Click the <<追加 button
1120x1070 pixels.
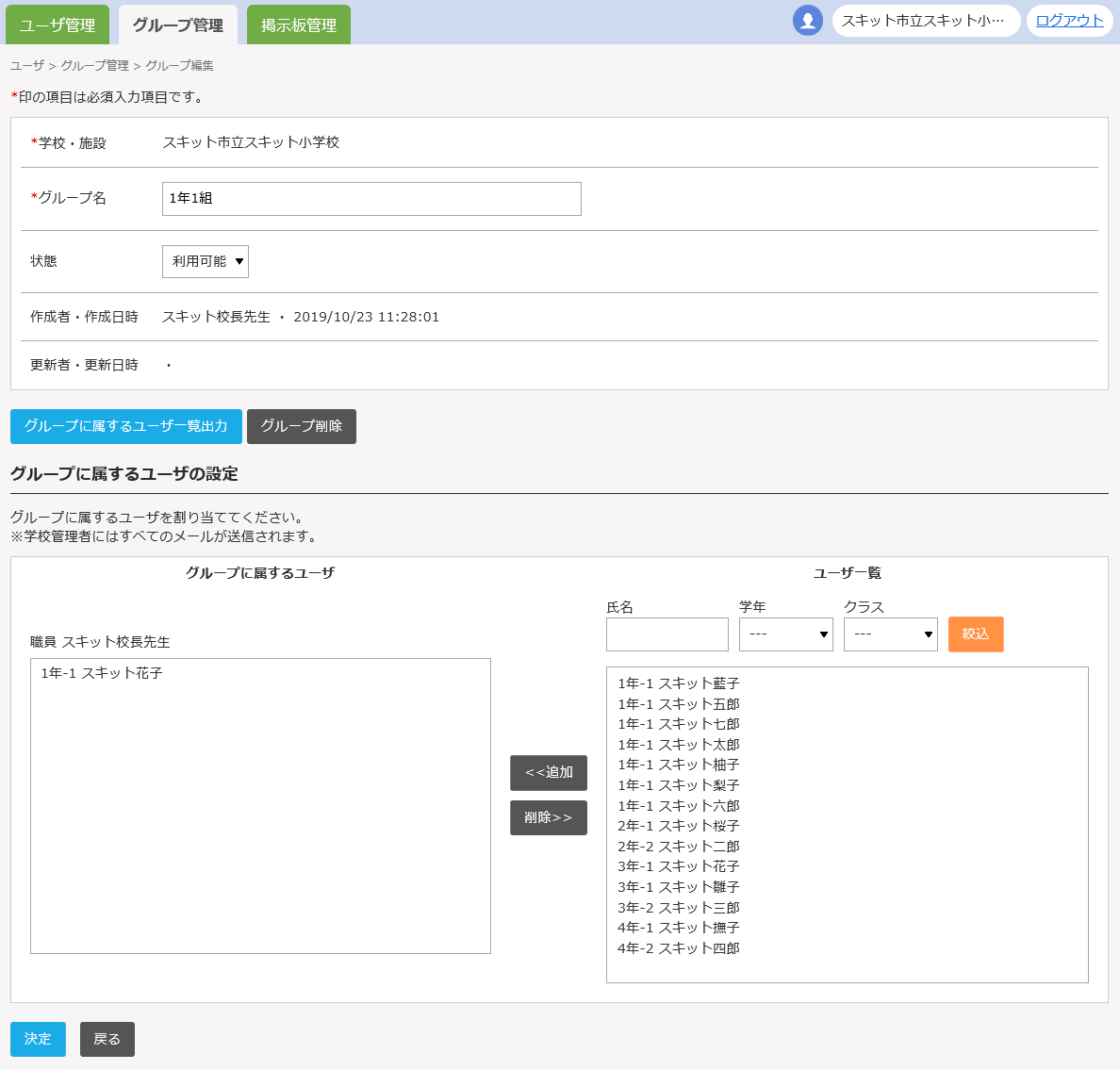click(549, 773)
